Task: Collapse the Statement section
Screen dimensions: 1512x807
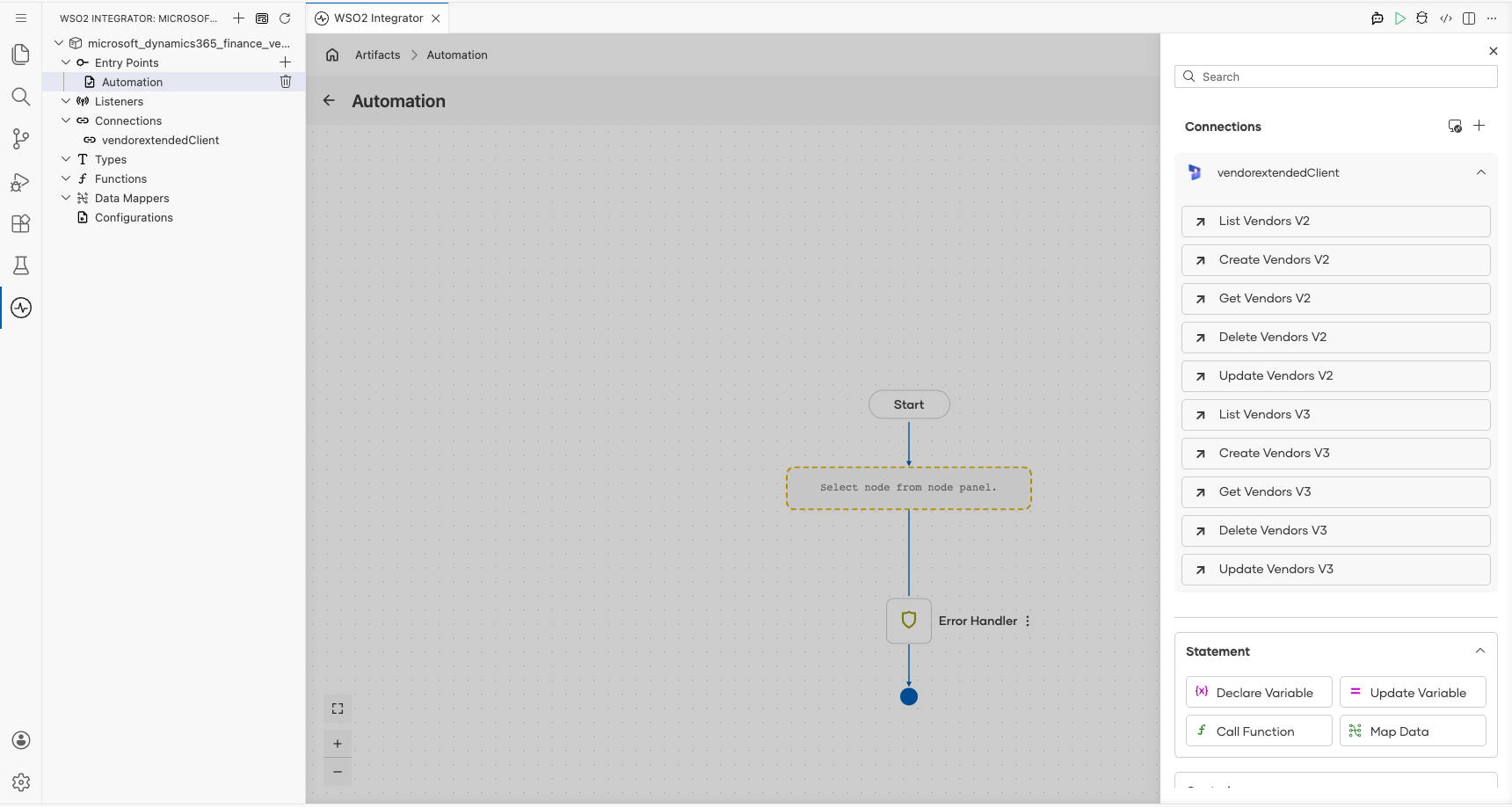Action: coord(1480,651)
